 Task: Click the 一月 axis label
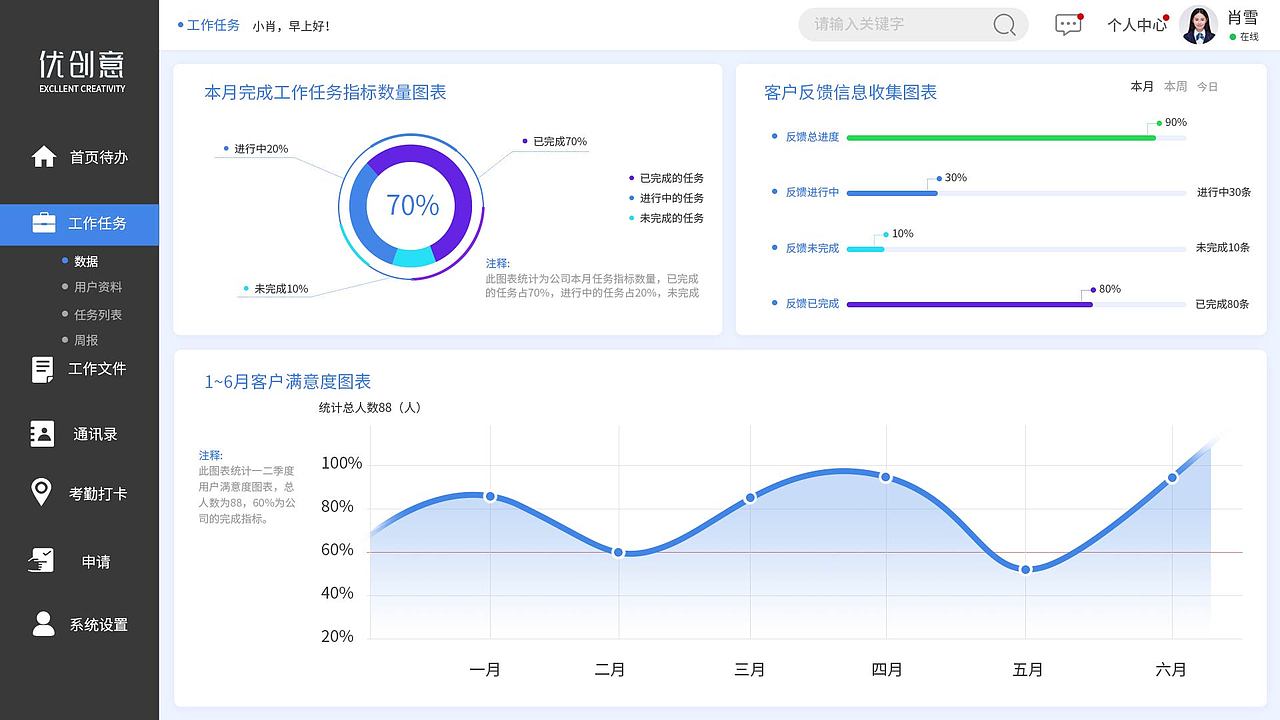[x=485, y=669]
